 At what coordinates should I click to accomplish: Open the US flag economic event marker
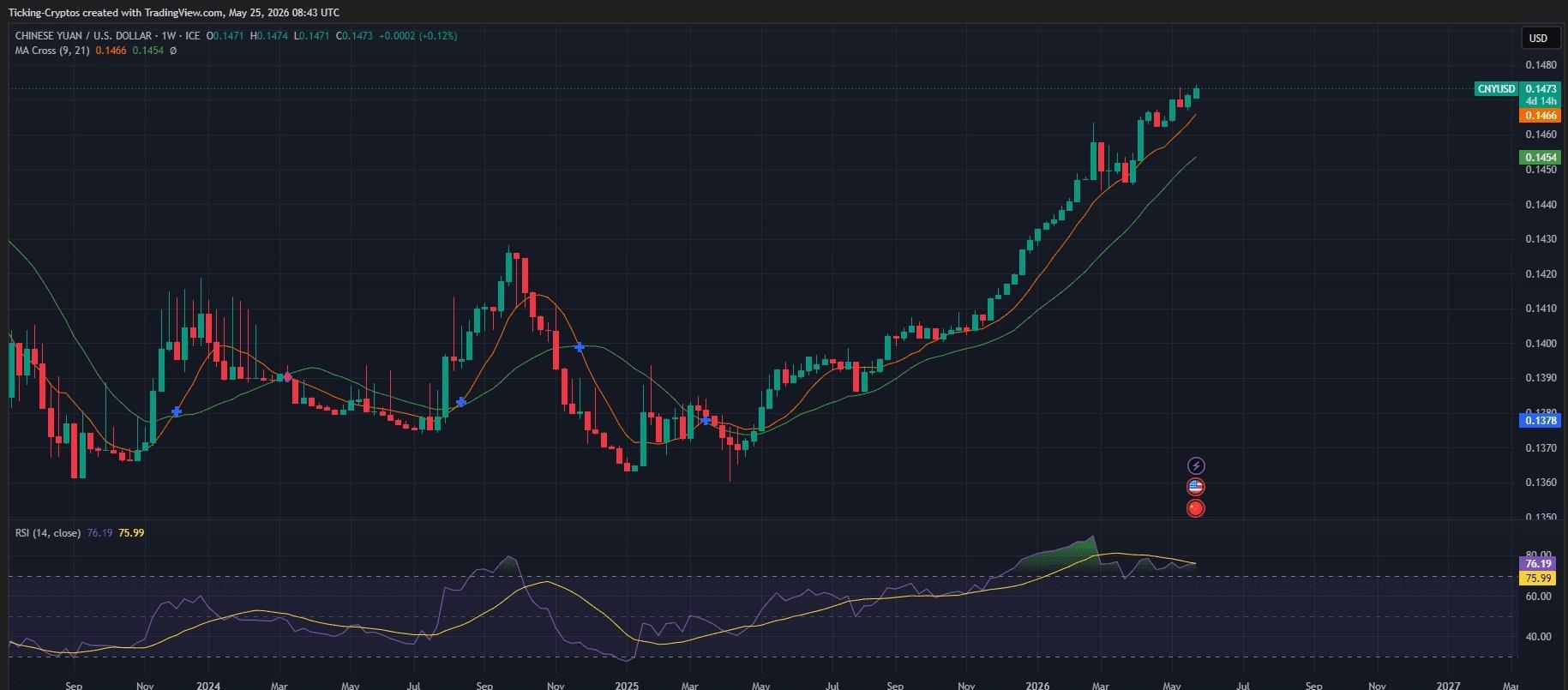point(1196,487)
